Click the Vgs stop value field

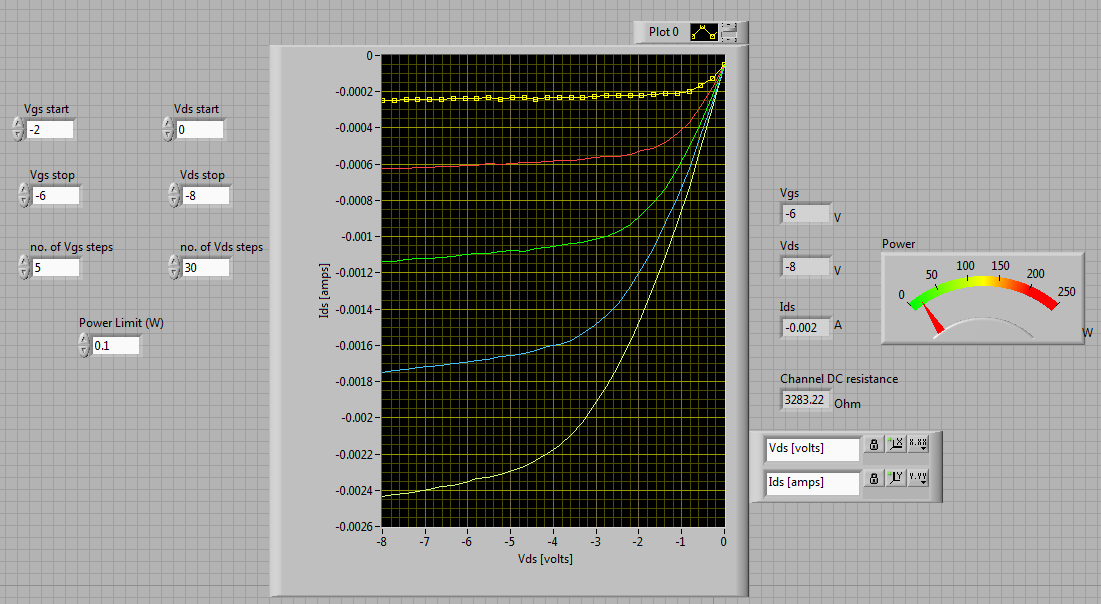coord(55,196)
